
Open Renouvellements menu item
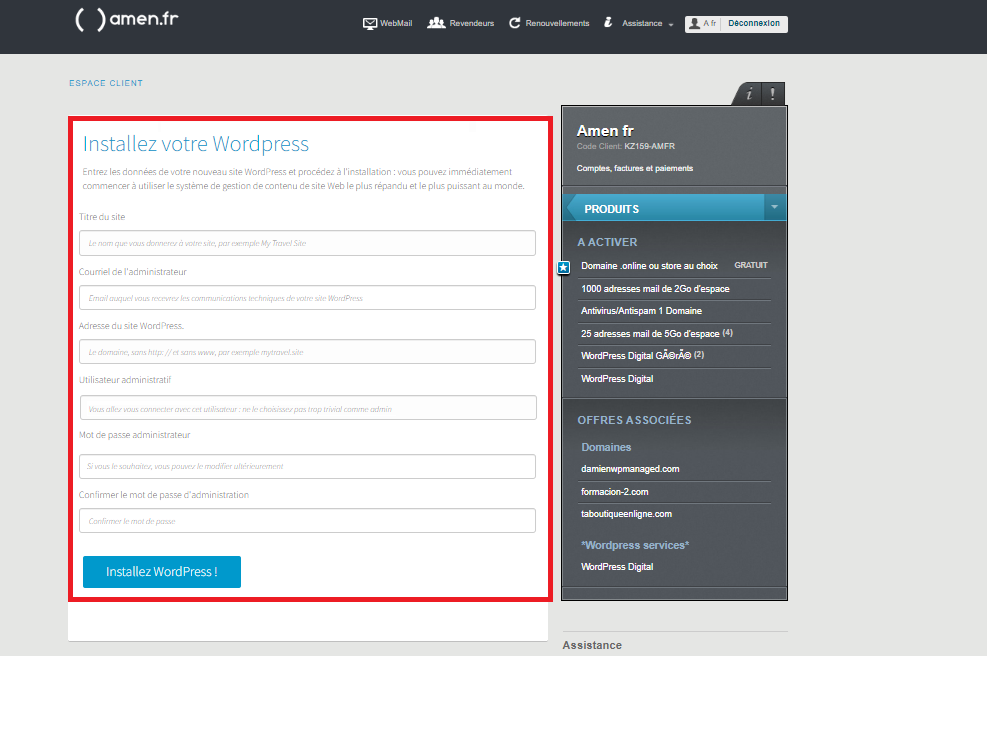pyautogui.click(x=557, y=23)
